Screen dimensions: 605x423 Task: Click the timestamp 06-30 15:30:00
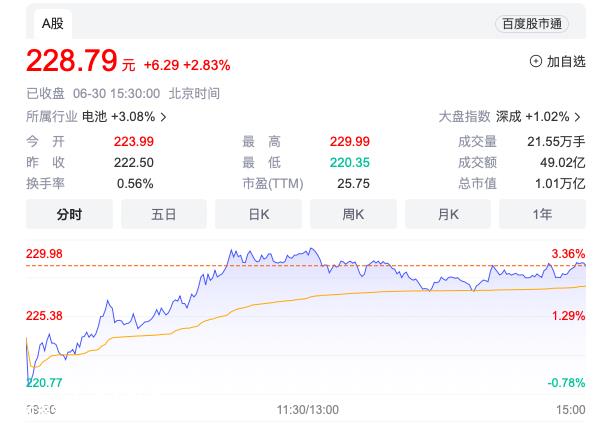(x=116, y=93)
